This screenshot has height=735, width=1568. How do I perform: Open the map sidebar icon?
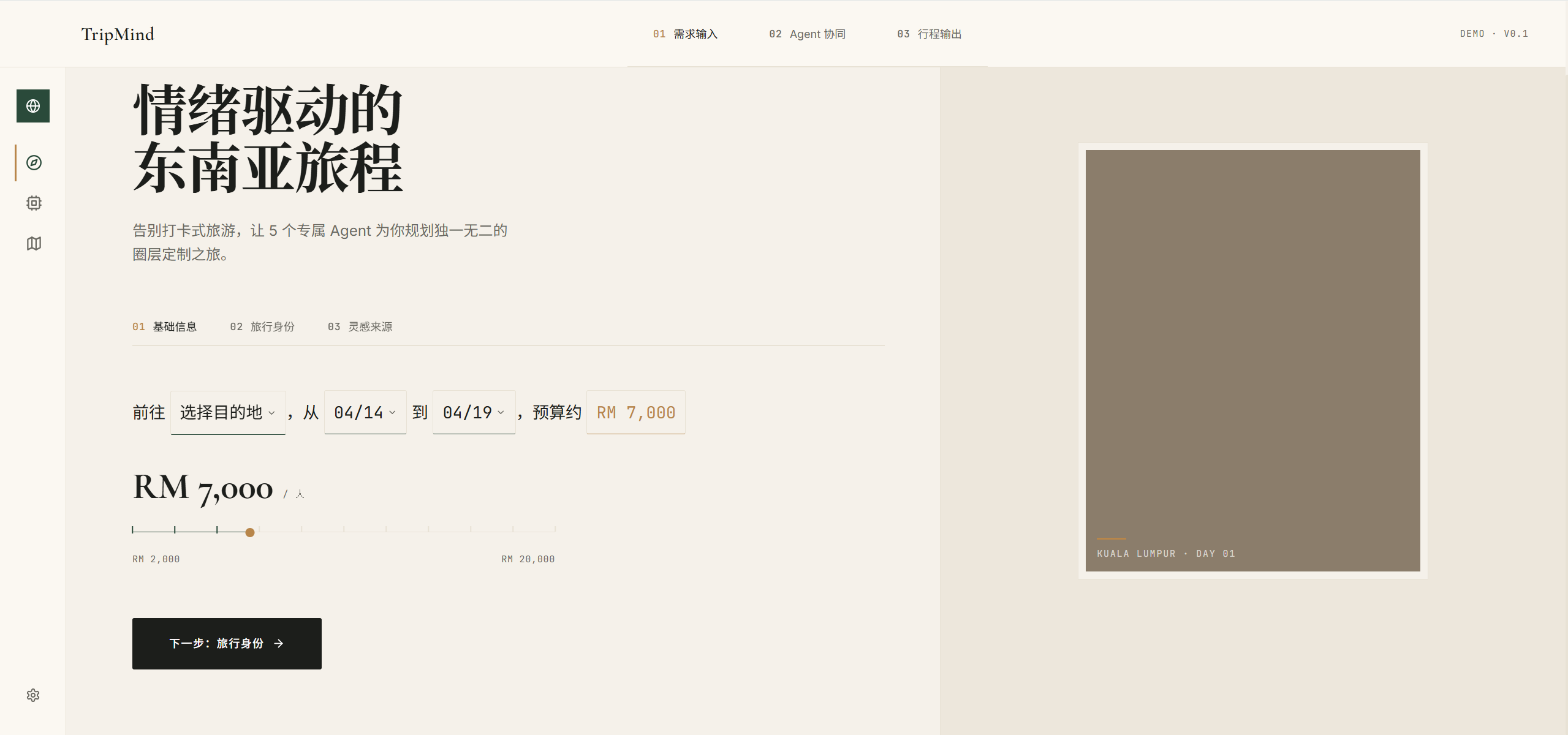34,244
